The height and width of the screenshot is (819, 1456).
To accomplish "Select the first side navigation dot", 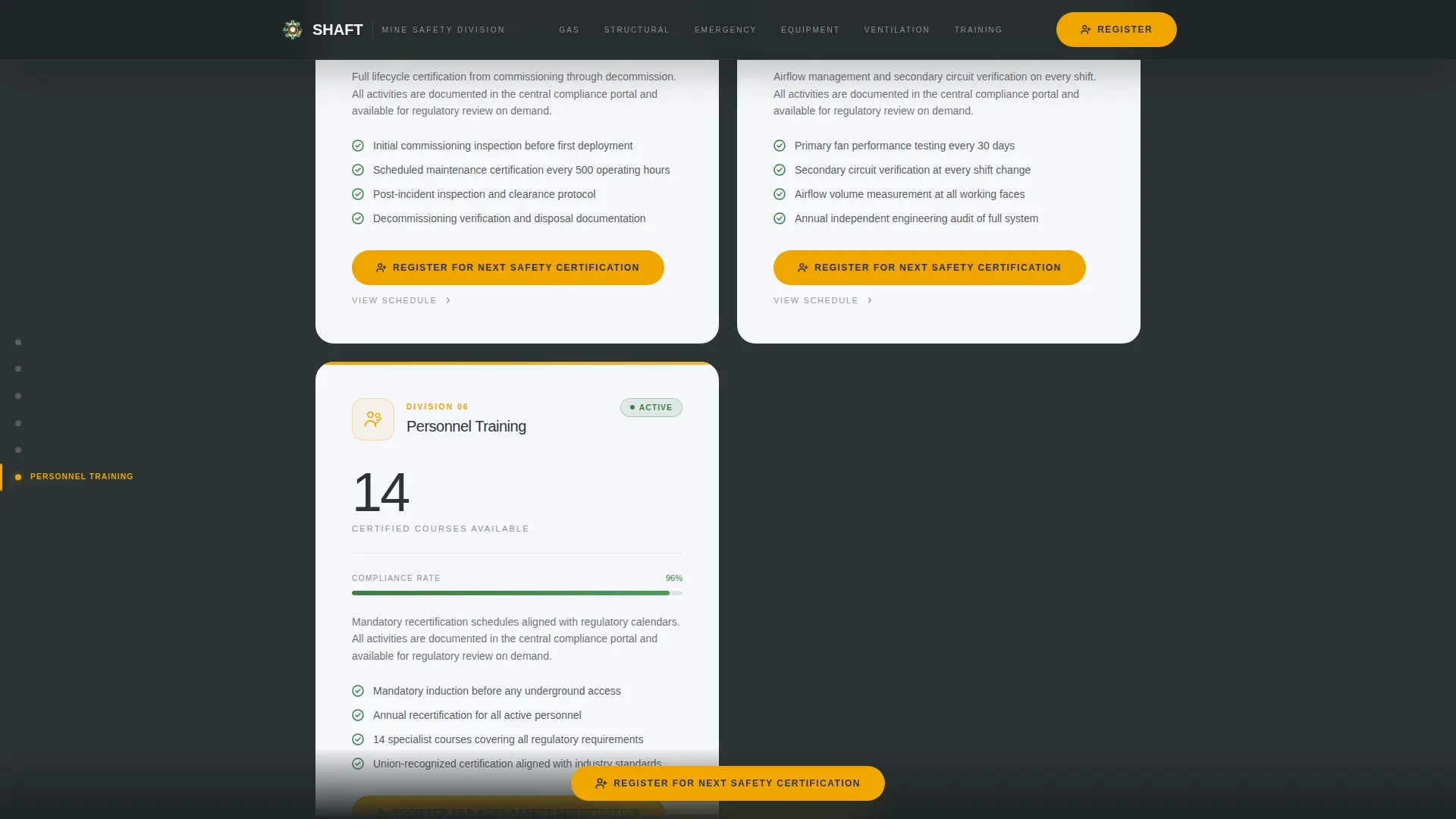I will pyautogui.click(x=18, y=342).
